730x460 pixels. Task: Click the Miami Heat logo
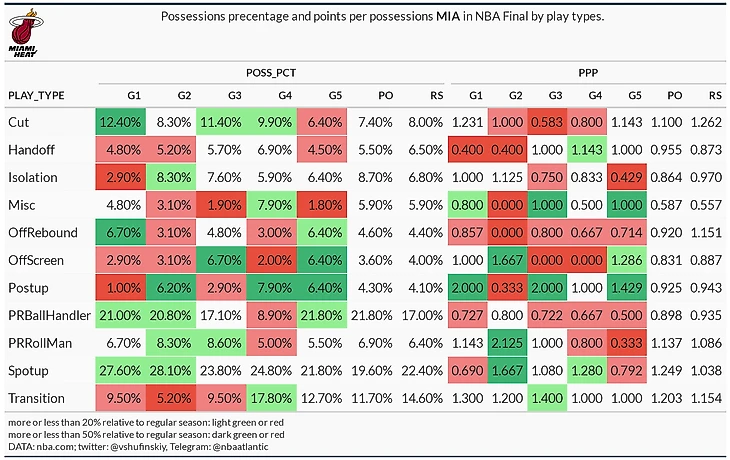24,32
